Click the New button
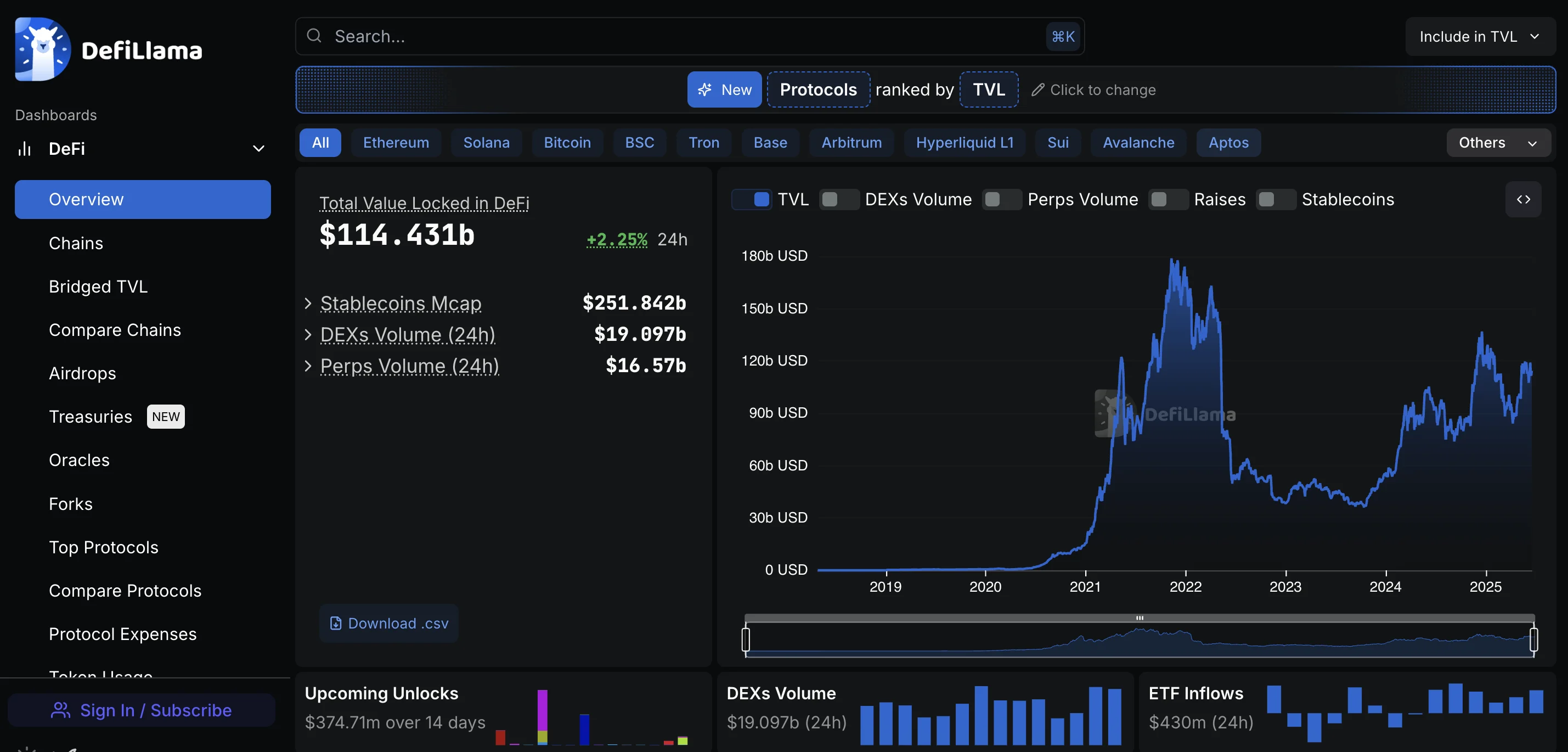Viewport: 1568px width, 752px height. tap(724, 89)
